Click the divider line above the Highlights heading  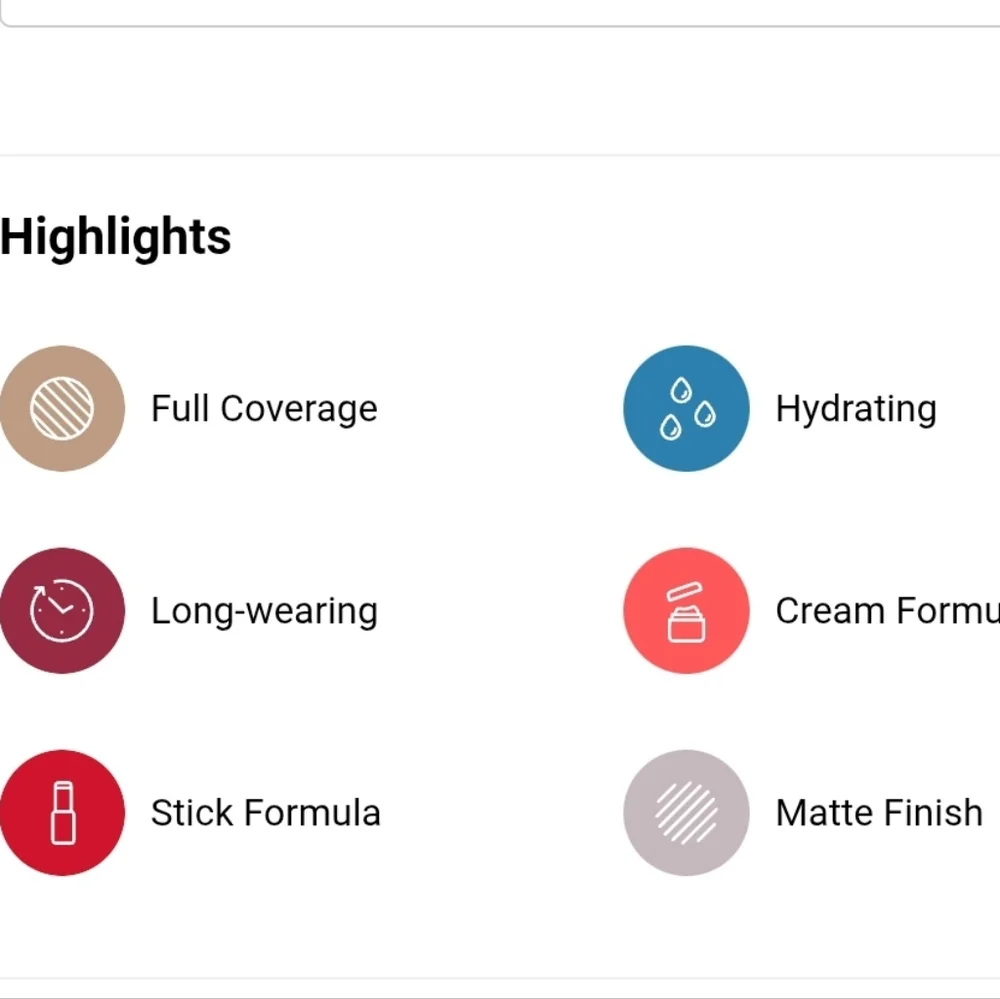pos(500,155)
